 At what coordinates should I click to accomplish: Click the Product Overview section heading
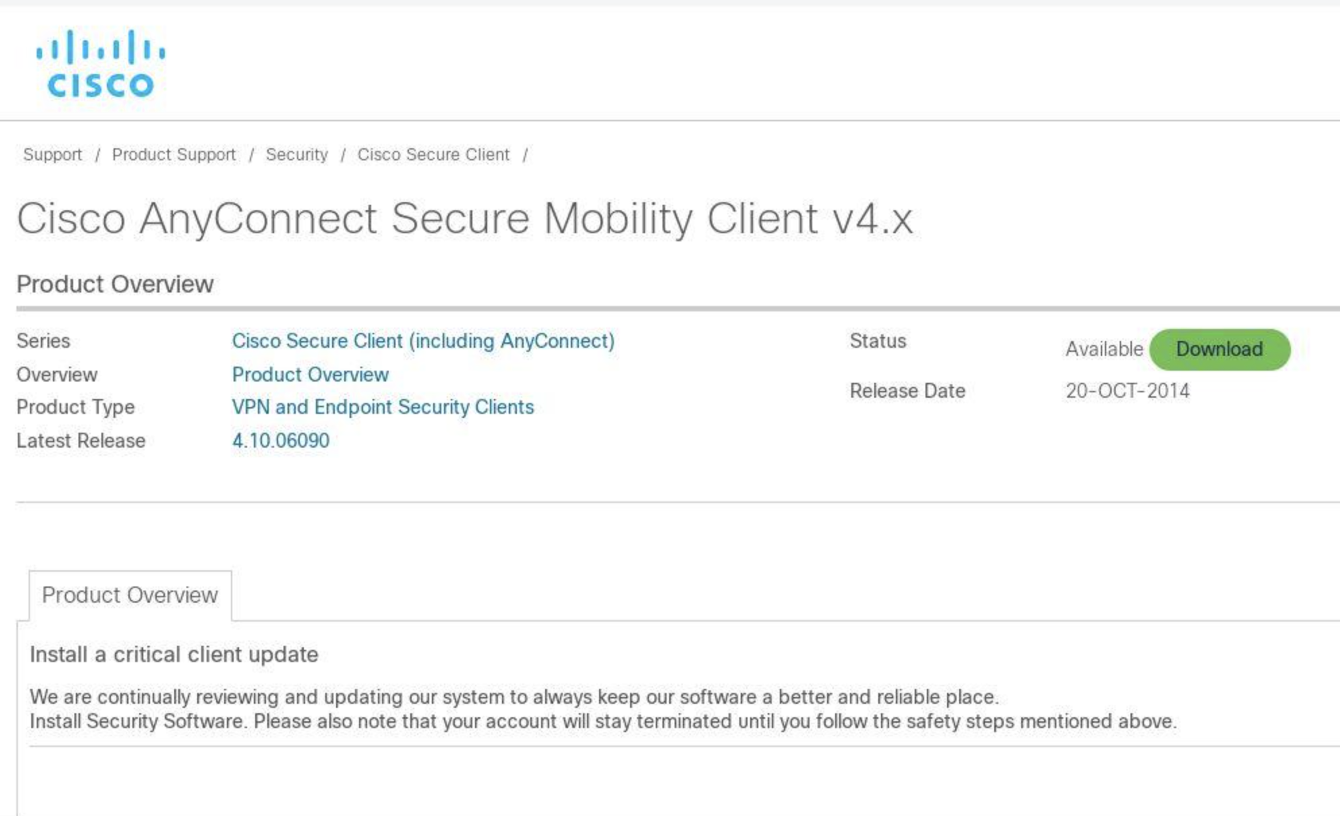coord(115,284)
